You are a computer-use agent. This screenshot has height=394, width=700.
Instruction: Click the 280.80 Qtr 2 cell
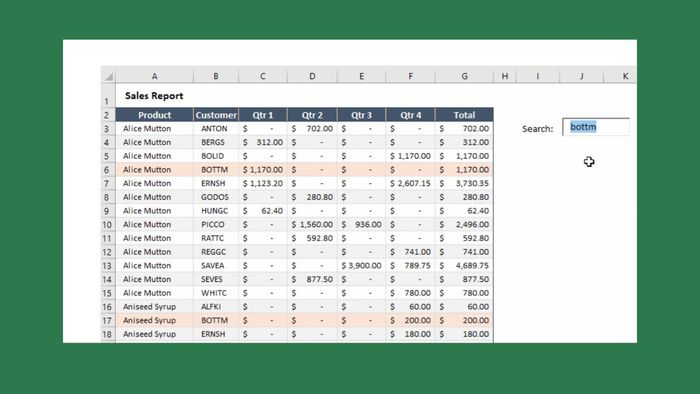click(x=312, y=197)
